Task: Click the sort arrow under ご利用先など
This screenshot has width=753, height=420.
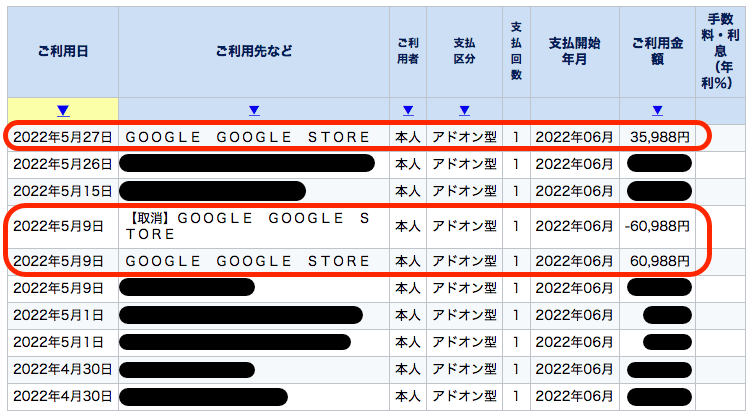Action: (253, 110)
